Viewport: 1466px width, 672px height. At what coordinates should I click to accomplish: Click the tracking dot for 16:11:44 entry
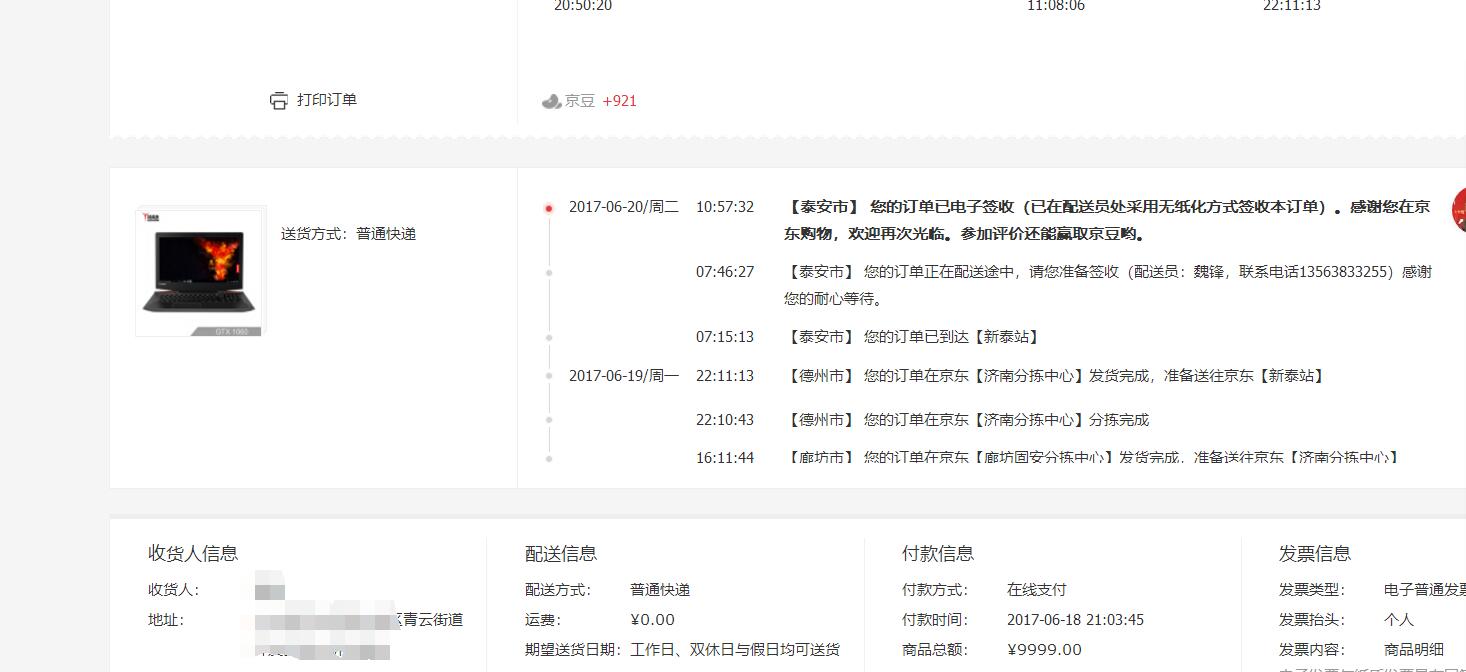548,458
